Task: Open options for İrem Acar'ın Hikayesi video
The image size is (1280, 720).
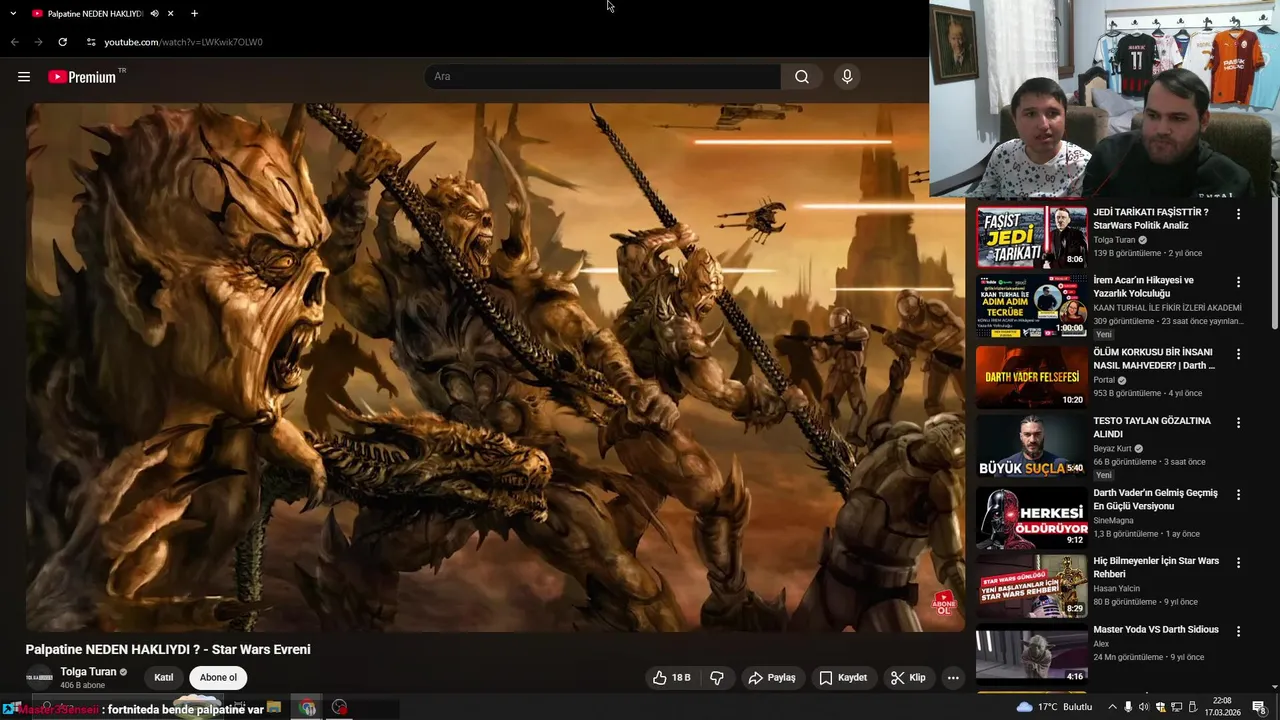Action: pyautogui.click(x=1238, y=283)
